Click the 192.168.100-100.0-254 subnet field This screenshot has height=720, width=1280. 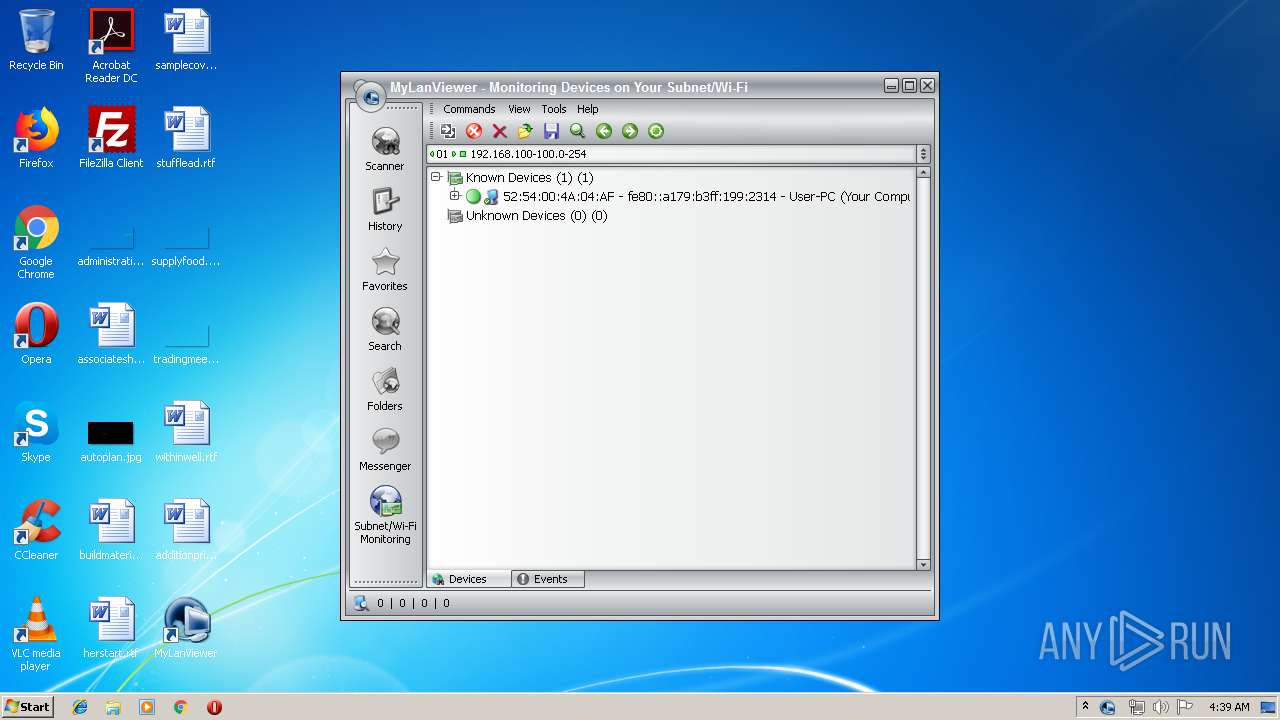[x=671, y=154]
